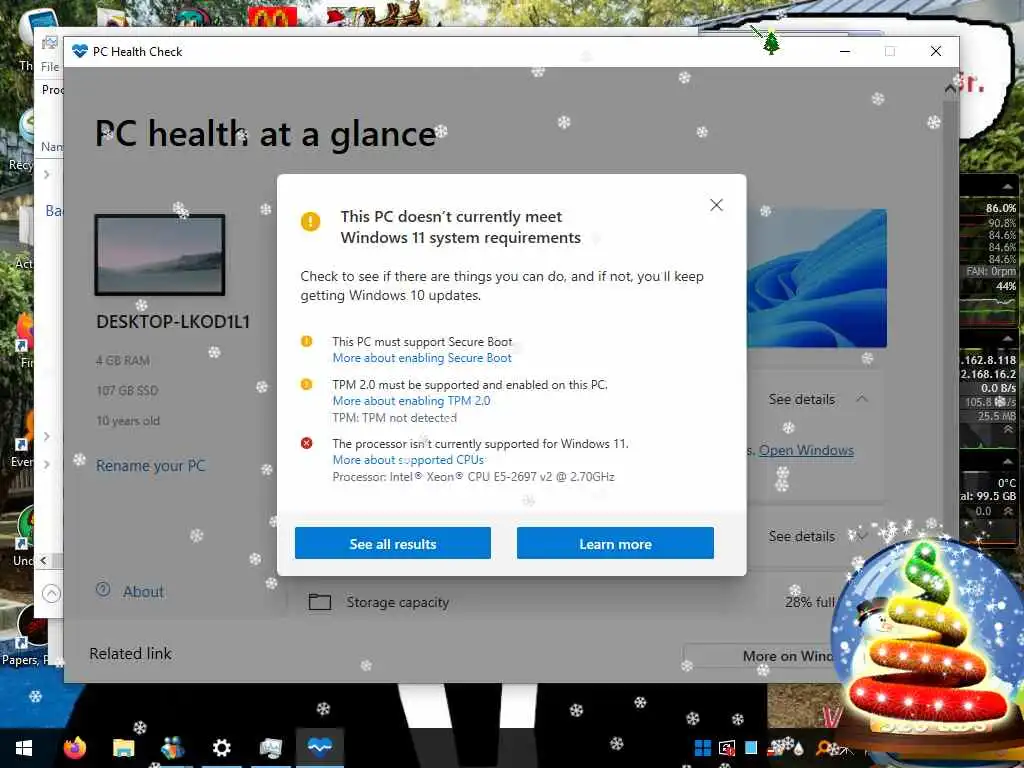1024x768 pixels.
Task: Open the File menu in the back window
Action: coord(50,67)
